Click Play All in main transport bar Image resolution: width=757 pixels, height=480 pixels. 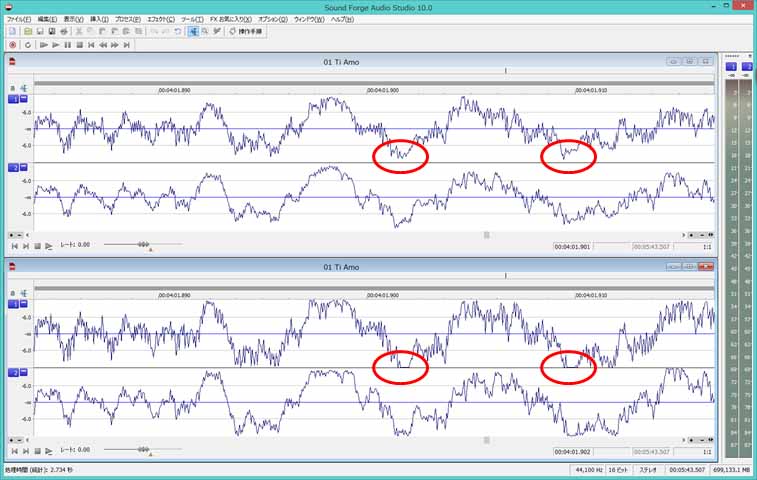click(x=43, y=45)
